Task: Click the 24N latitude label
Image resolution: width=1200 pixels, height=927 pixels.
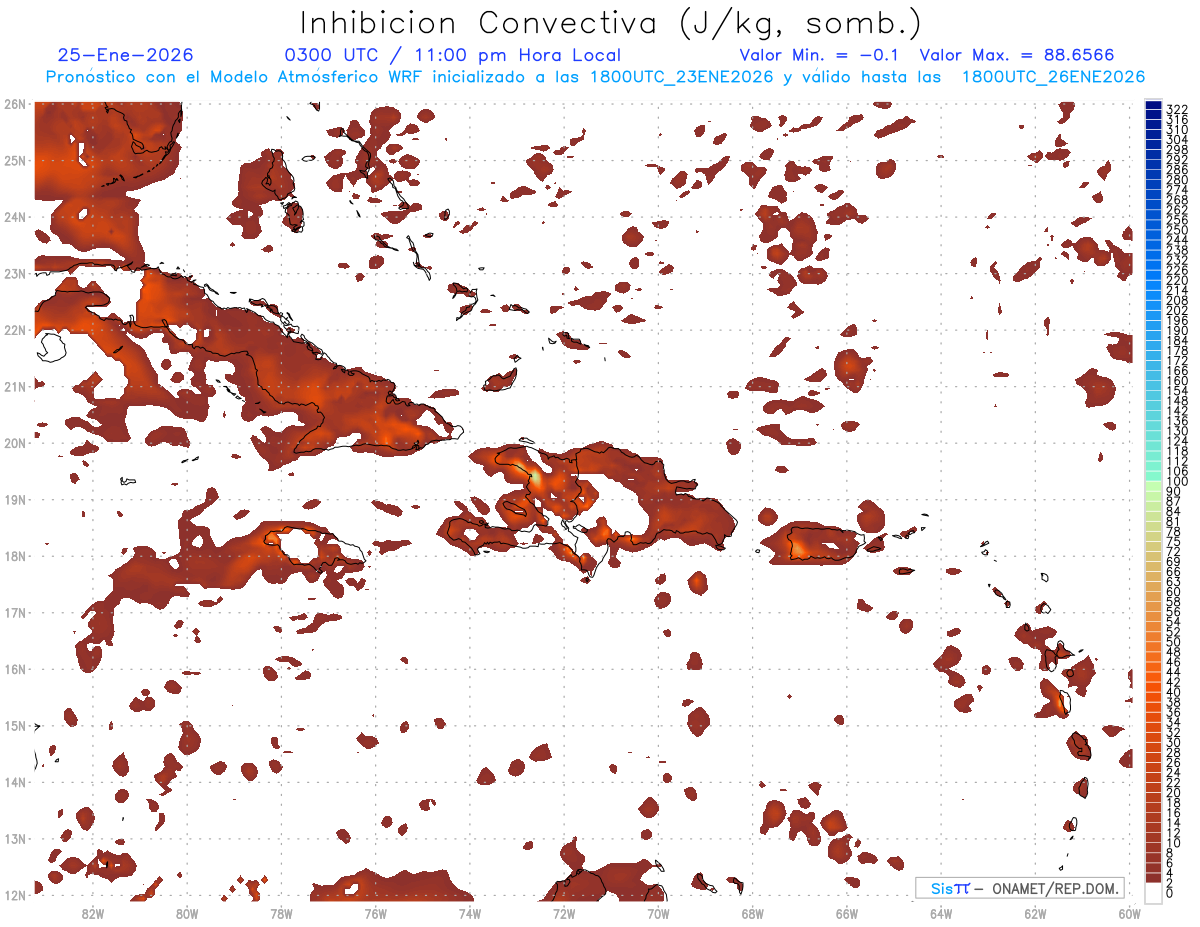Action: coord(15,216)
